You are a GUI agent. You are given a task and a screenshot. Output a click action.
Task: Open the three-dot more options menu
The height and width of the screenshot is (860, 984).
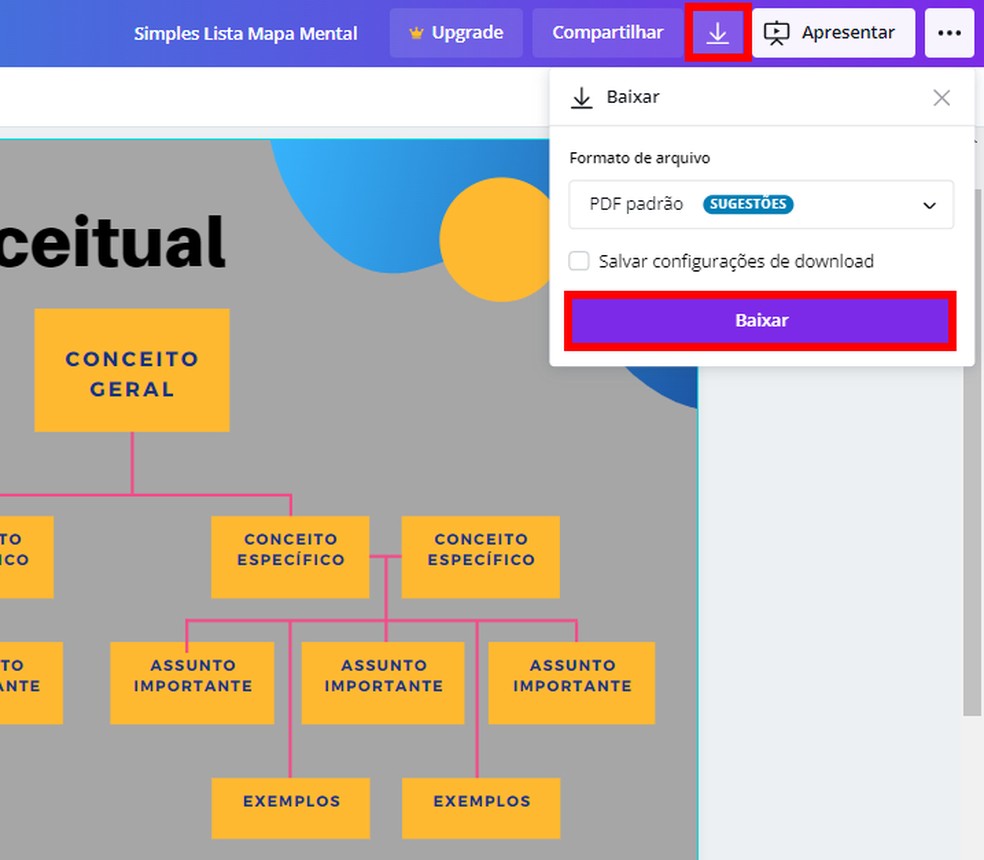pos(948,32)
